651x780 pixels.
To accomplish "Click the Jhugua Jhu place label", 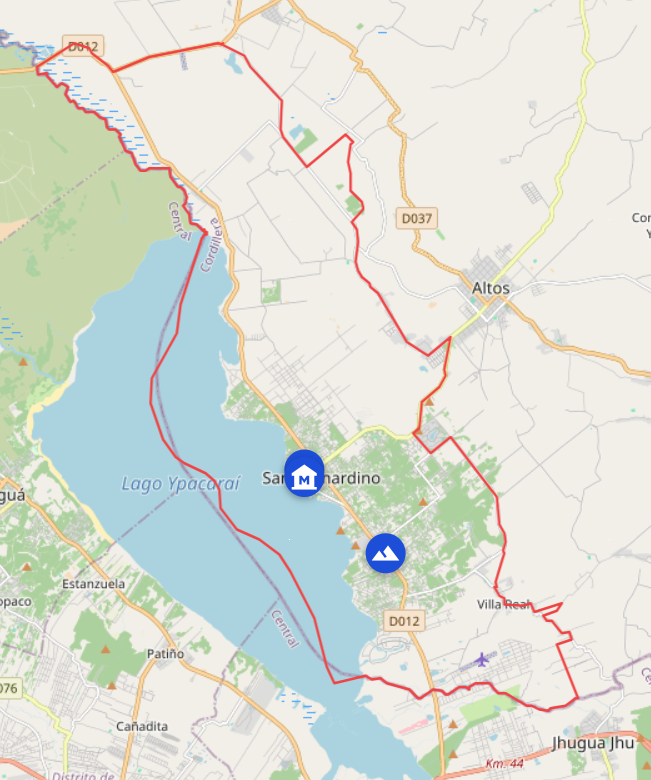I will pyautogui.click(x=593, y=743).
